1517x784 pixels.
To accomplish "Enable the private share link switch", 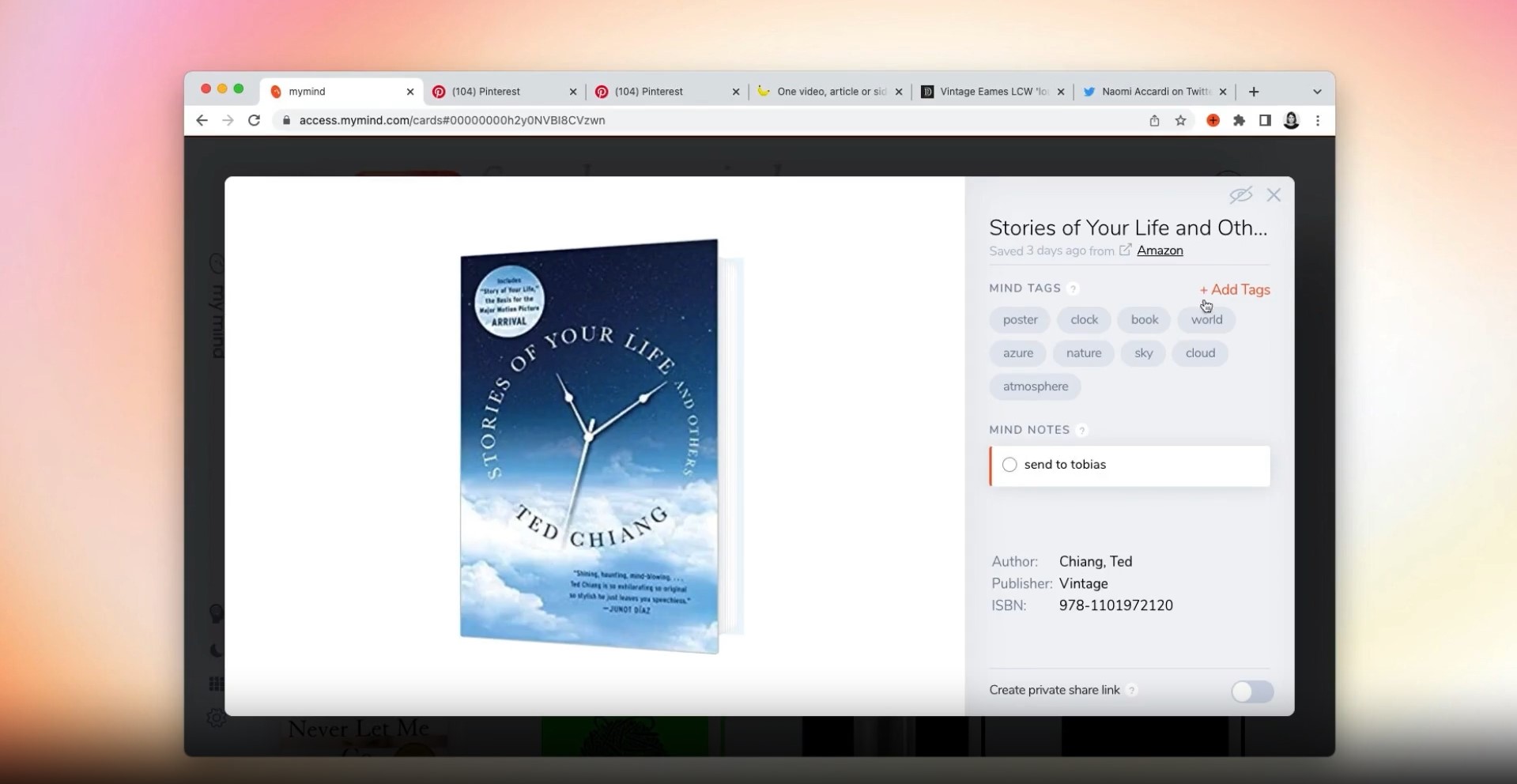I will point(1252,692).
